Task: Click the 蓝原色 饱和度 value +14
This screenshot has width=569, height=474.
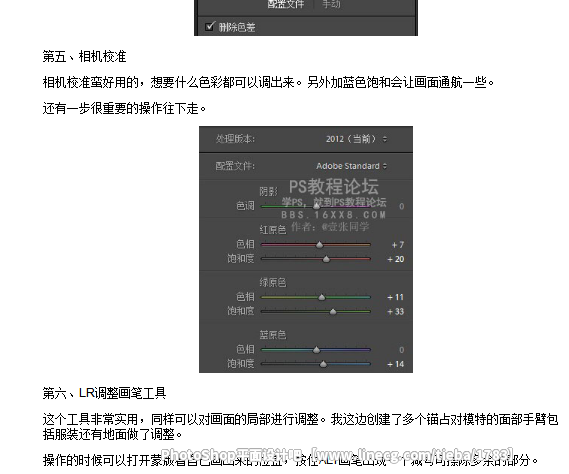Action: [x=396, y=364]
